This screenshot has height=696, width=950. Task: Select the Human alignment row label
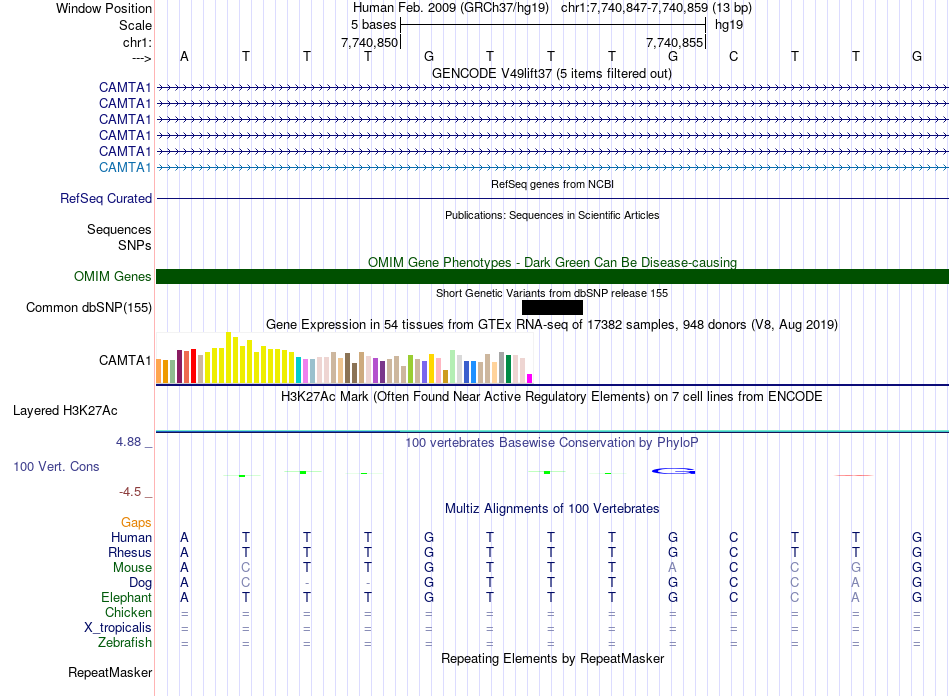click(x=131, y=537)
